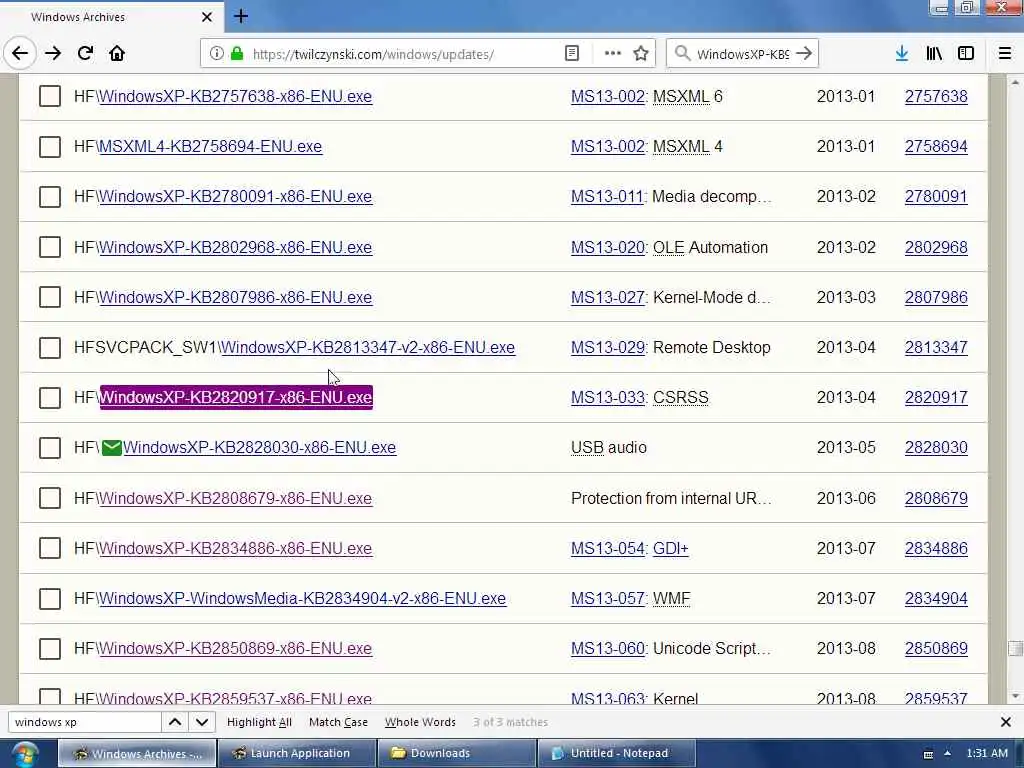Click green envelope icon beside KB2828030
This screenshot has width=1024, height=768.
tap(112, 448)
